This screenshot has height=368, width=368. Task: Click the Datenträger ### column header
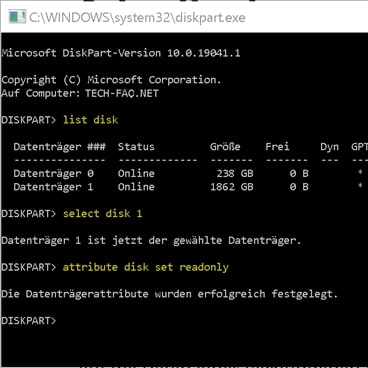(60, 147)
